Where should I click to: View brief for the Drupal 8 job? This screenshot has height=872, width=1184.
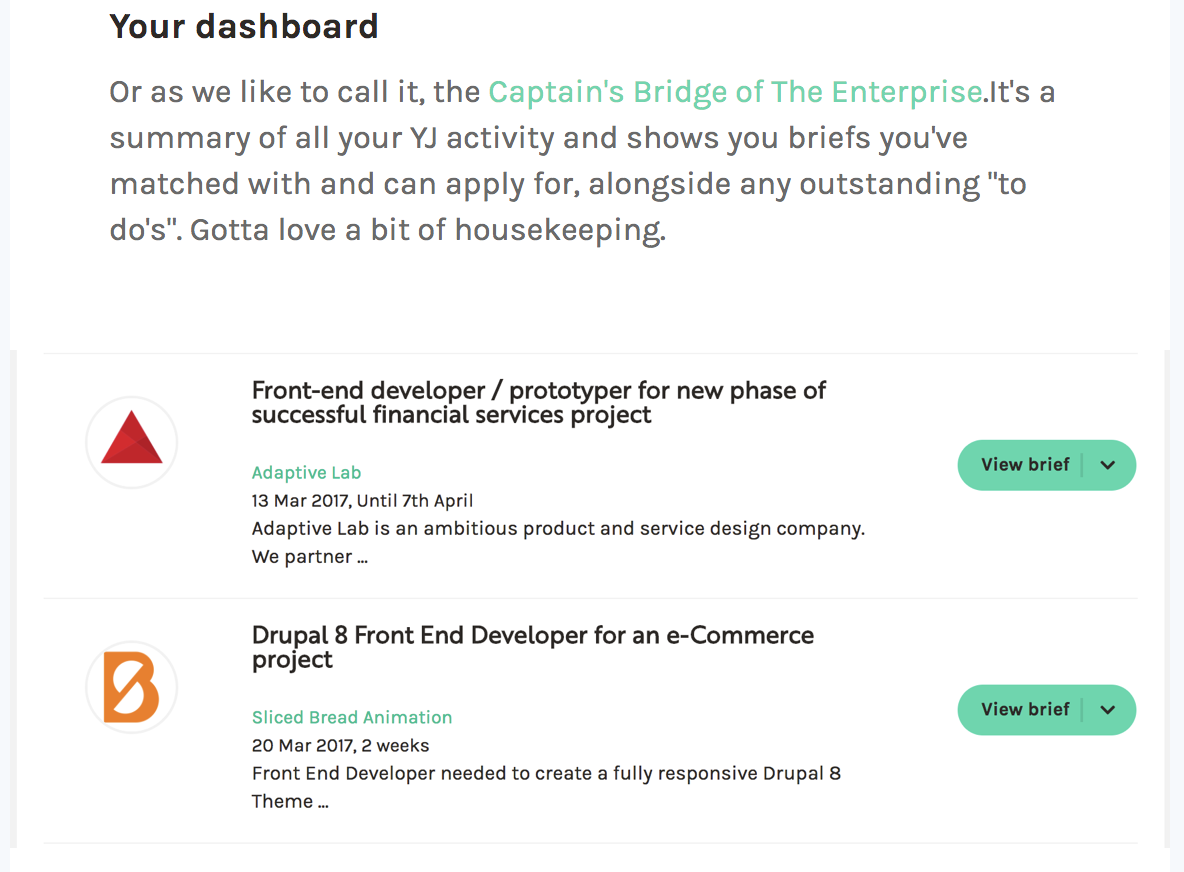pyautogui.click(x=1024, y=710)
